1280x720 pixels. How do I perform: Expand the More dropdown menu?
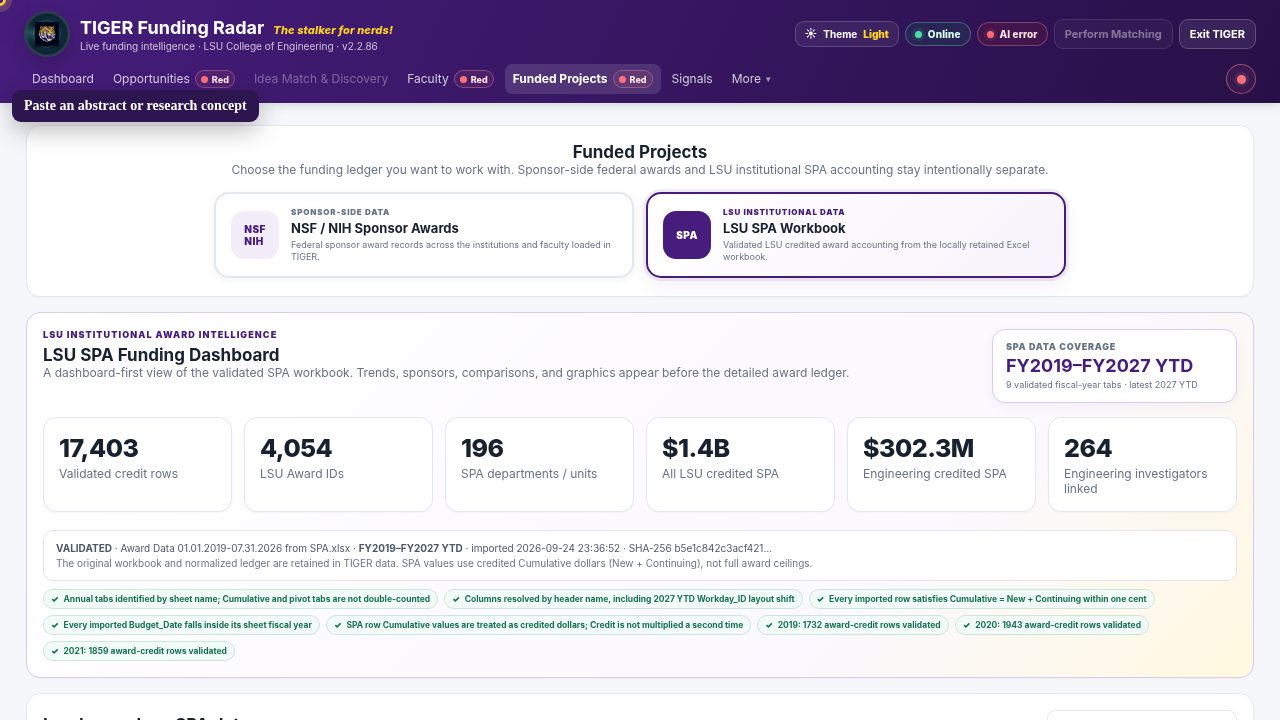(x=751, y=79)
